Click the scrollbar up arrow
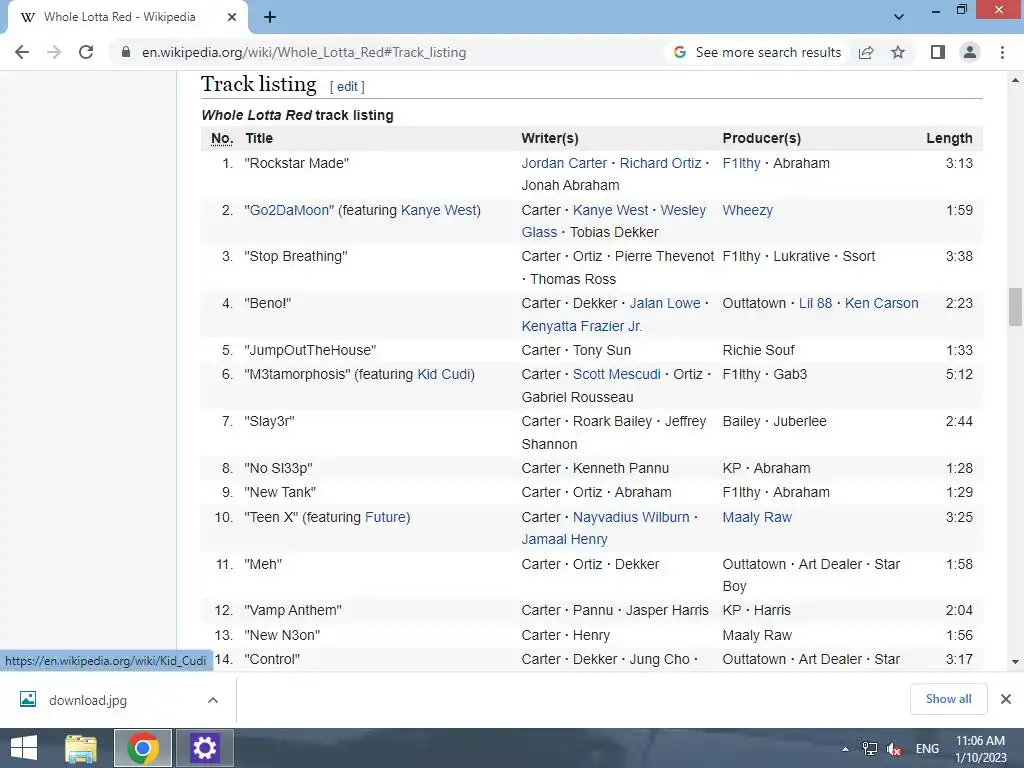 (x=1015, y=80)
